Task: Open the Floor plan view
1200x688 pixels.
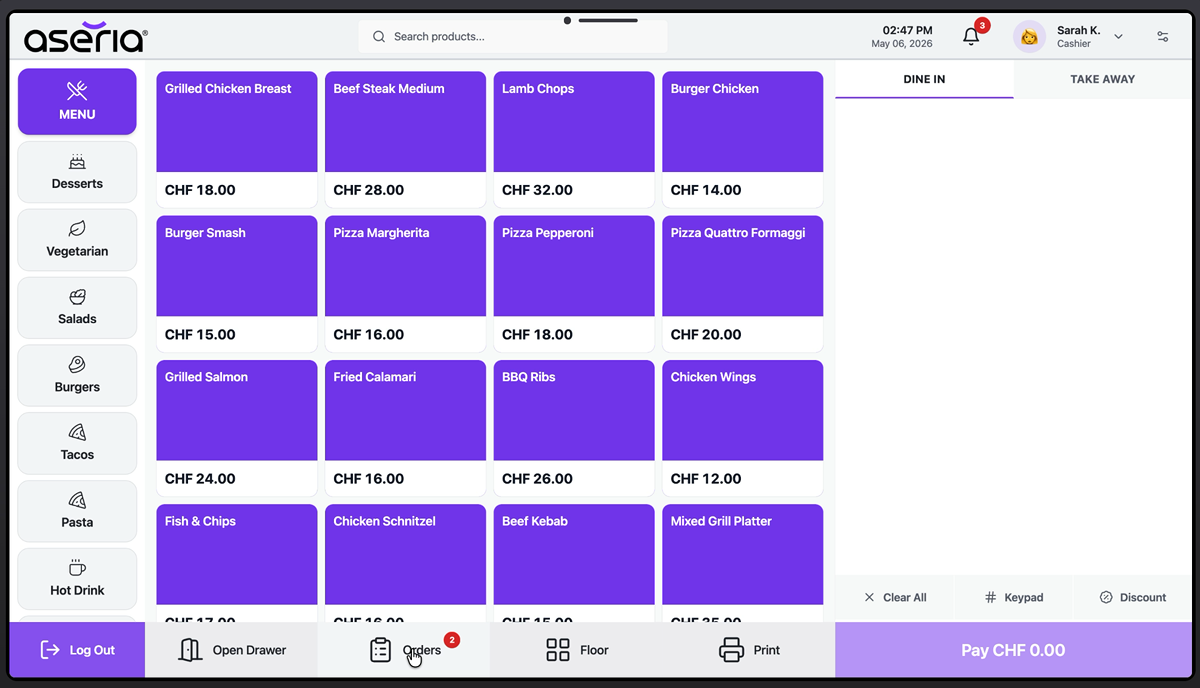Action: coord(576,650)
